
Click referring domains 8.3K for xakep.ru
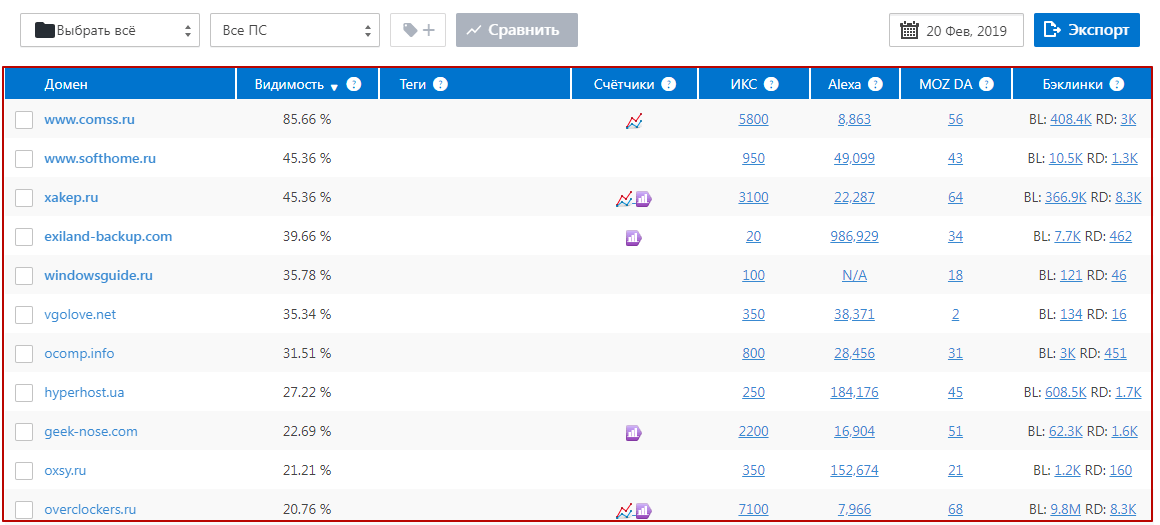(1128, 197)
